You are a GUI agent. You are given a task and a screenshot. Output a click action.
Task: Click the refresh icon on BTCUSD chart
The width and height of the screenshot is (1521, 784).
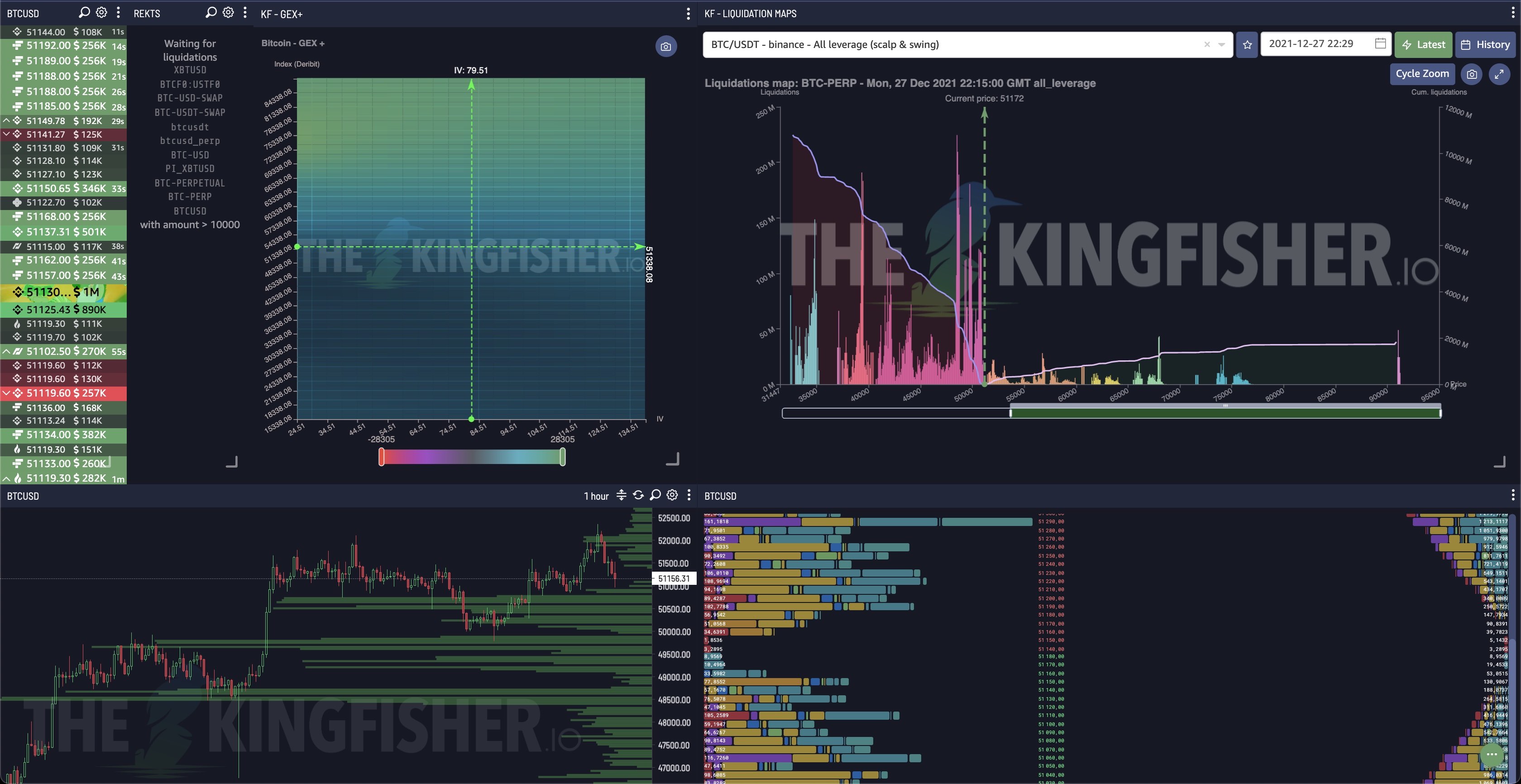pos(638,495)
